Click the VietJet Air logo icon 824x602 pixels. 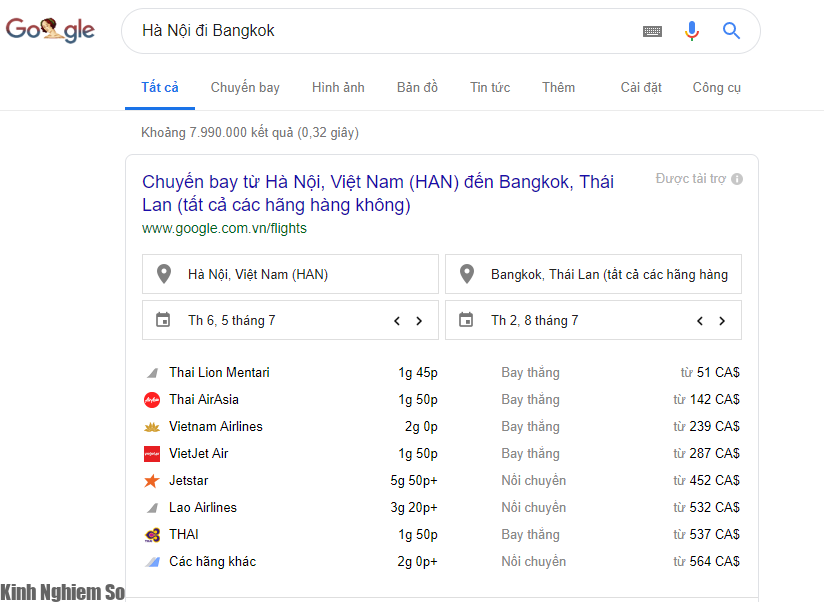tap(152, 454)
